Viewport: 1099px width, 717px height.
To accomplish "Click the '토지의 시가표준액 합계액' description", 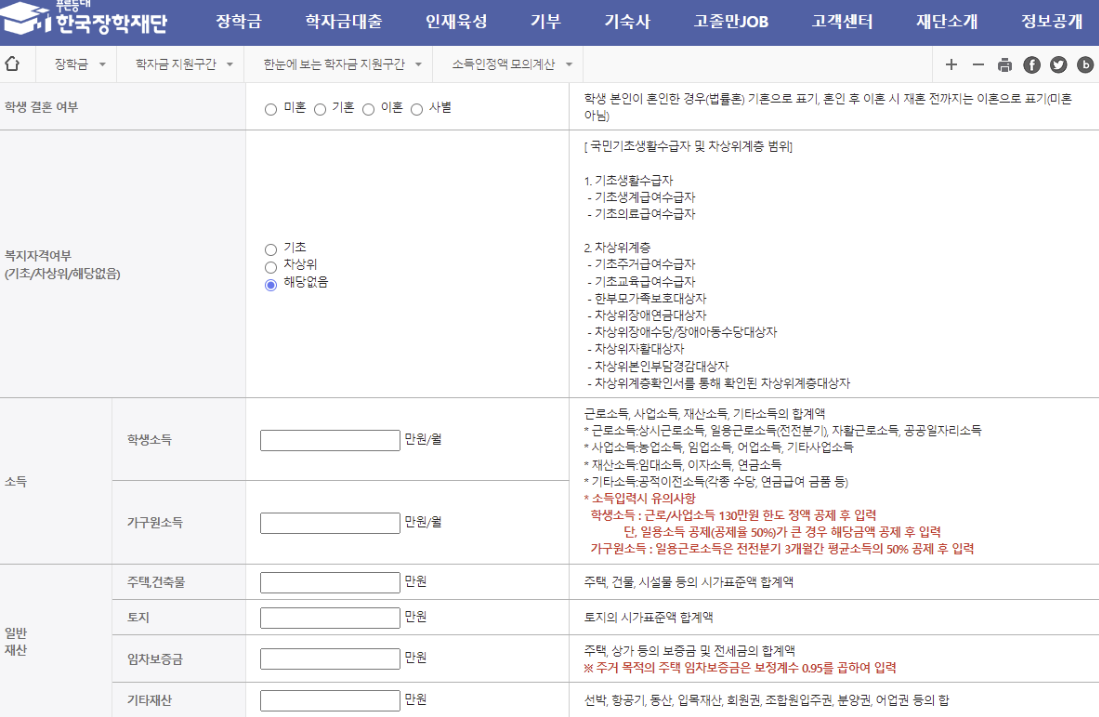I will [648, 617].
